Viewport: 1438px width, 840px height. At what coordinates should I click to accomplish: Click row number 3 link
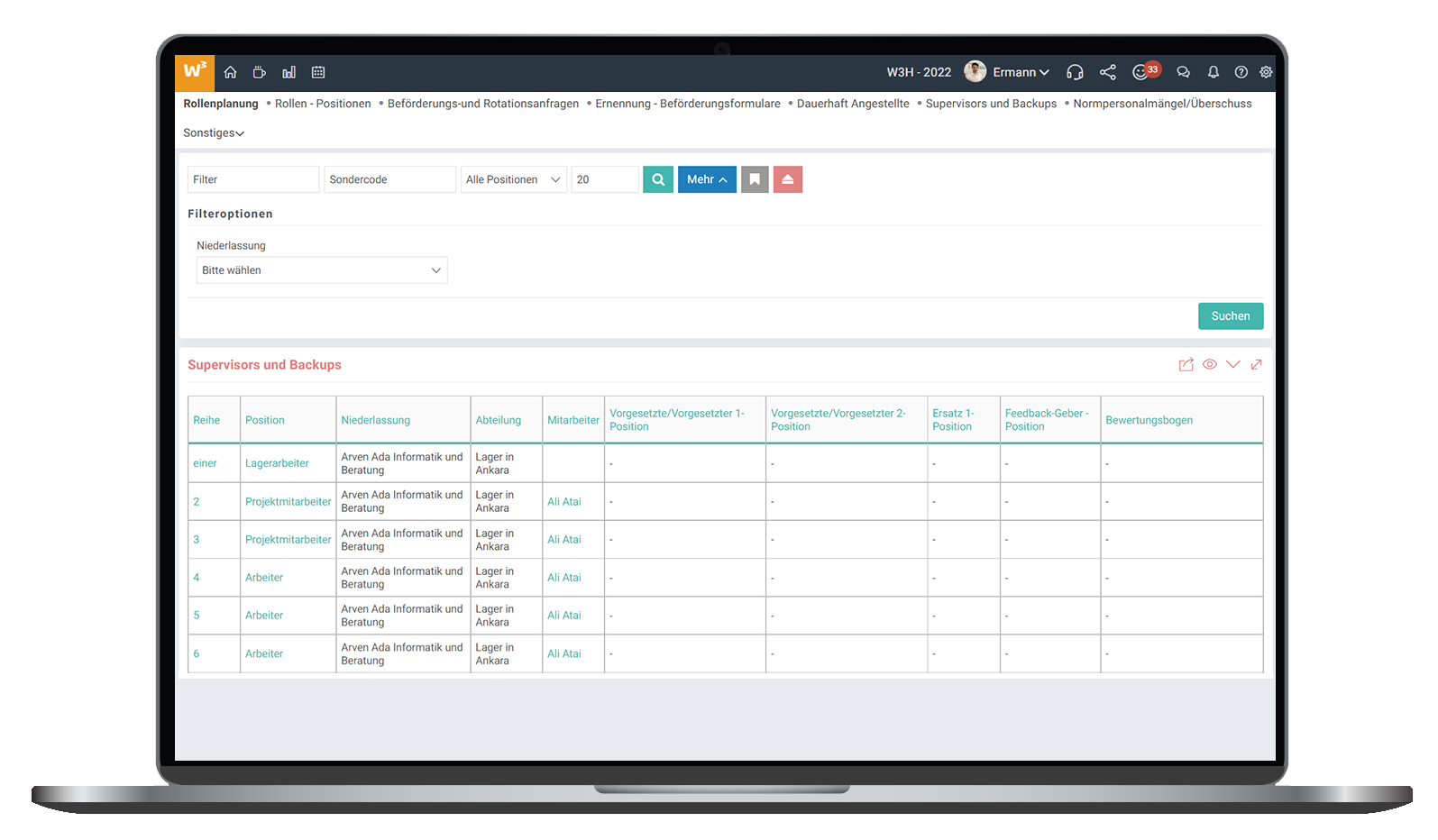[x=197, y=540]
